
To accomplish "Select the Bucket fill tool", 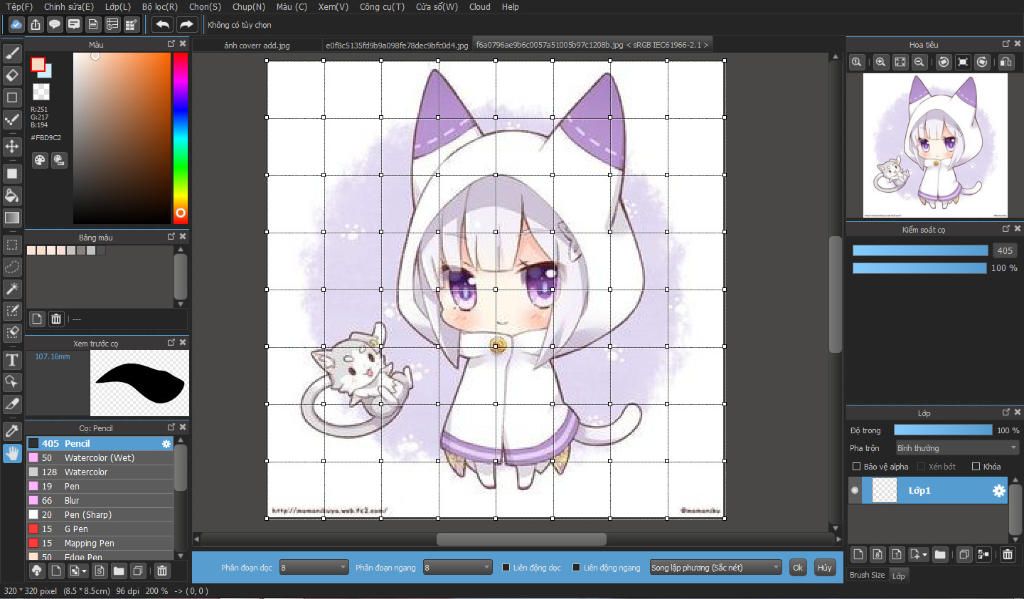I will click(12, 195).
